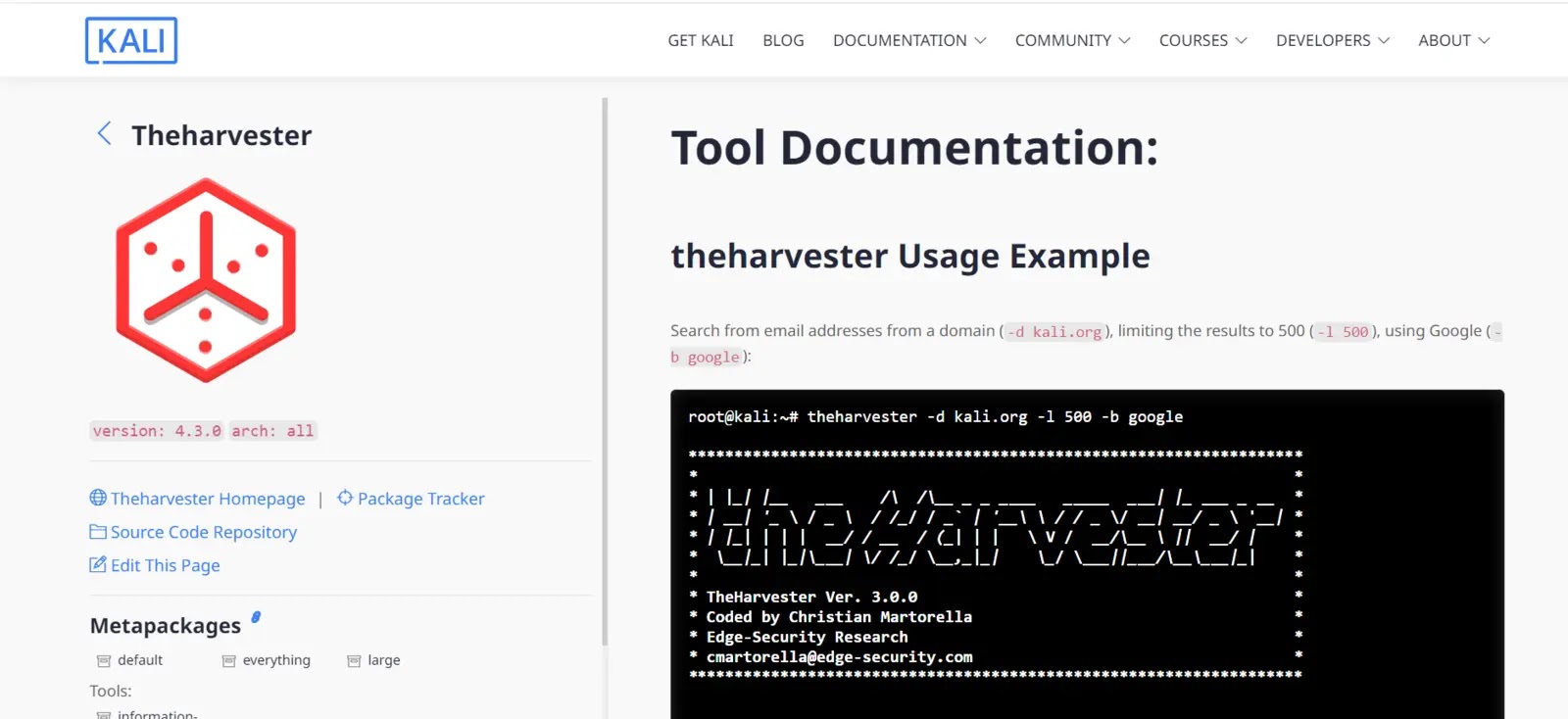The image size is (1568, 719).
Task: Expand the ABOUT dropdown chevron
Action: coord(1484,41)
